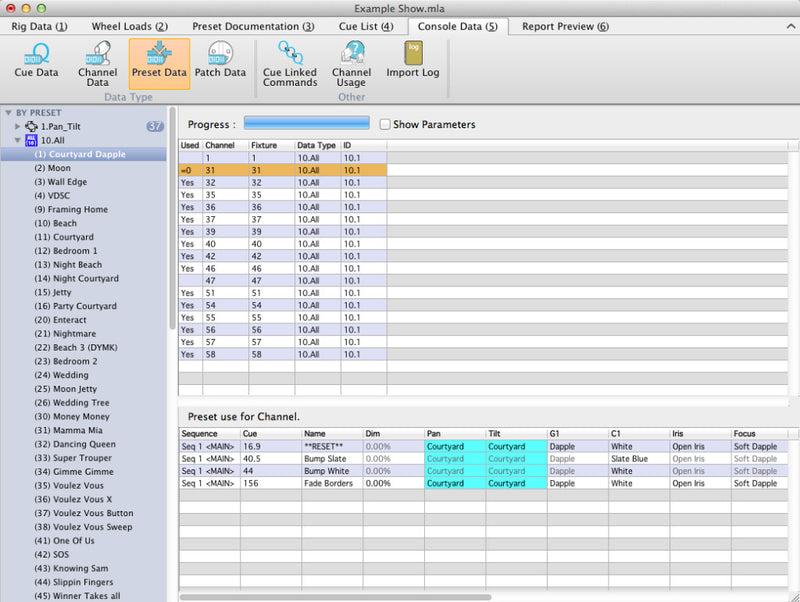800x602 pixels.
Task: Collapse the BY PRESET section
Action: pos(8,113)
